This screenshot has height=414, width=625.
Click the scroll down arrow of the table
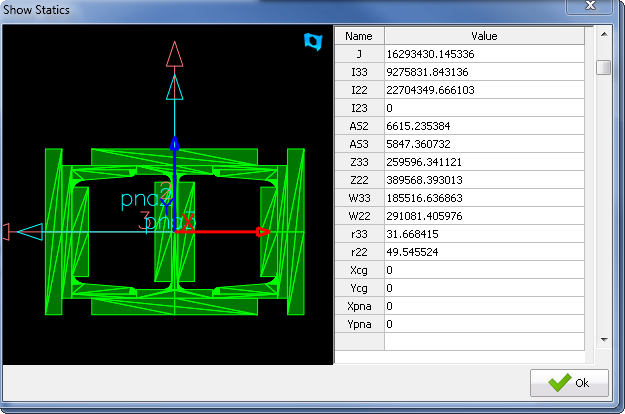pyautogui.click(x=603, y=339)
